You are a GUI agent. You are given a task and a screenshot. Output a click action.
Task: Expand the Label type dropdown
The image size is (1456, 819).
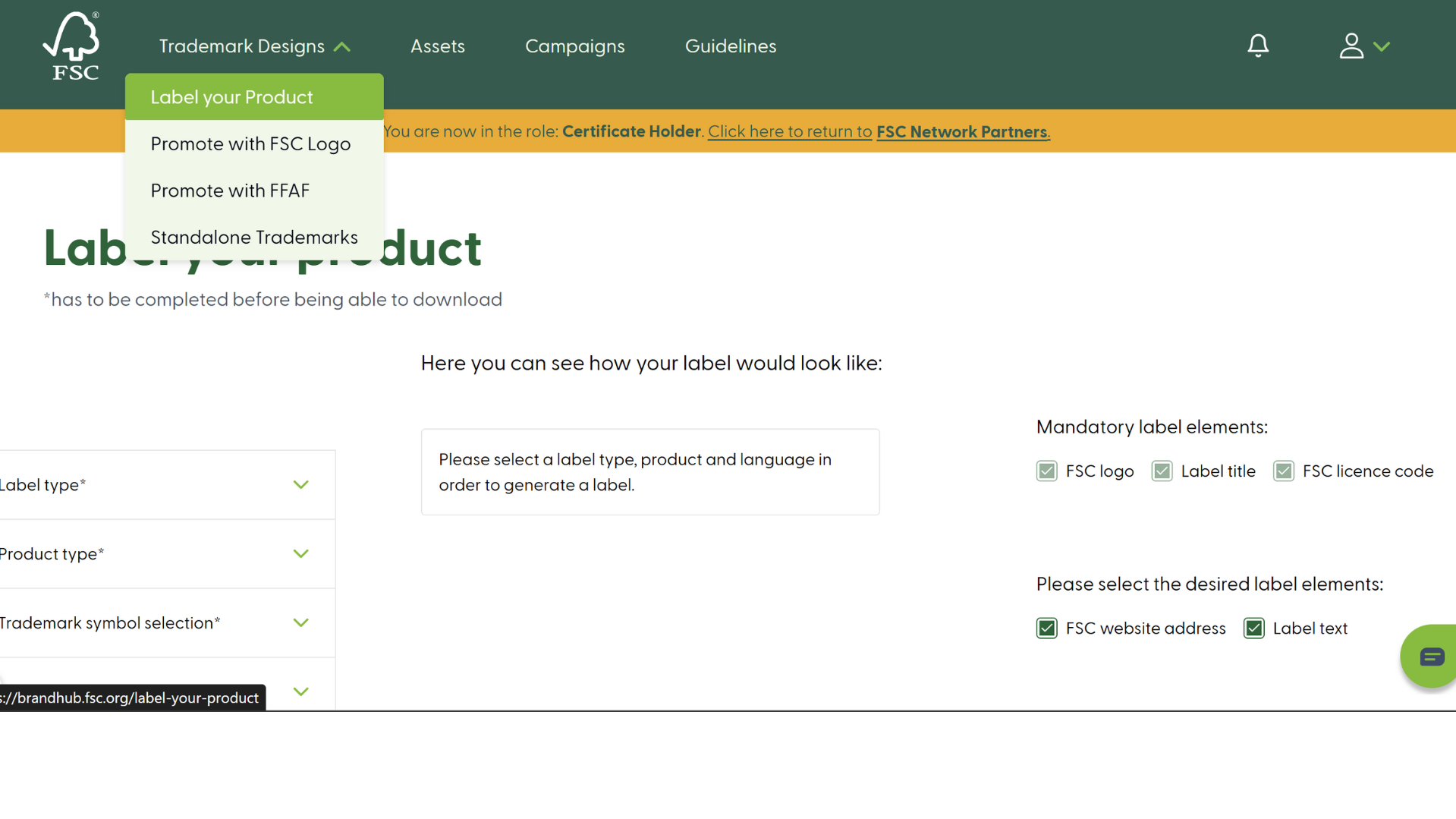pos(301,485)
